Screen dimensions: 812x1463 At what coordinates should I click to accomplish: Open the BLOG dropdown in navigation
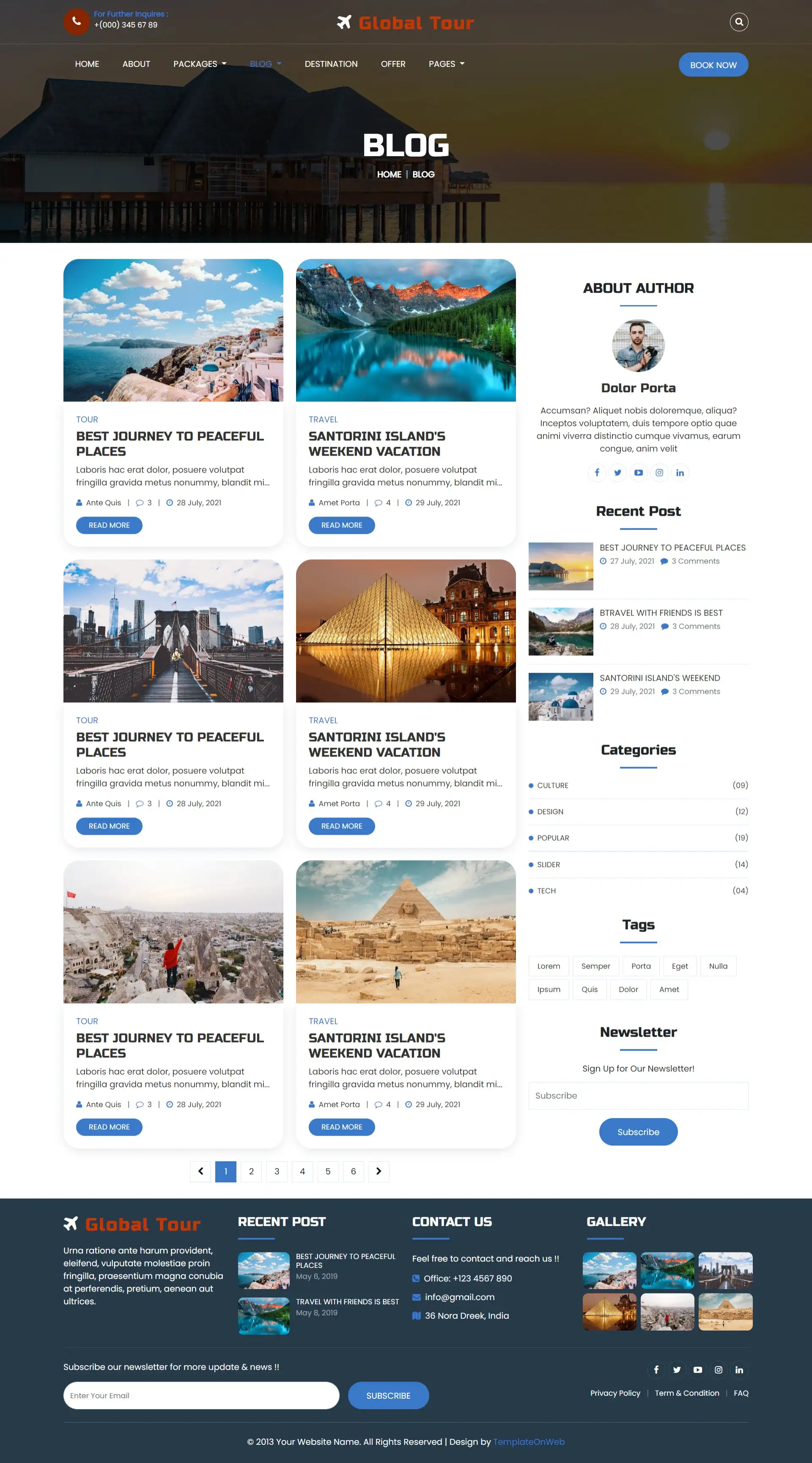click(265, 63)
